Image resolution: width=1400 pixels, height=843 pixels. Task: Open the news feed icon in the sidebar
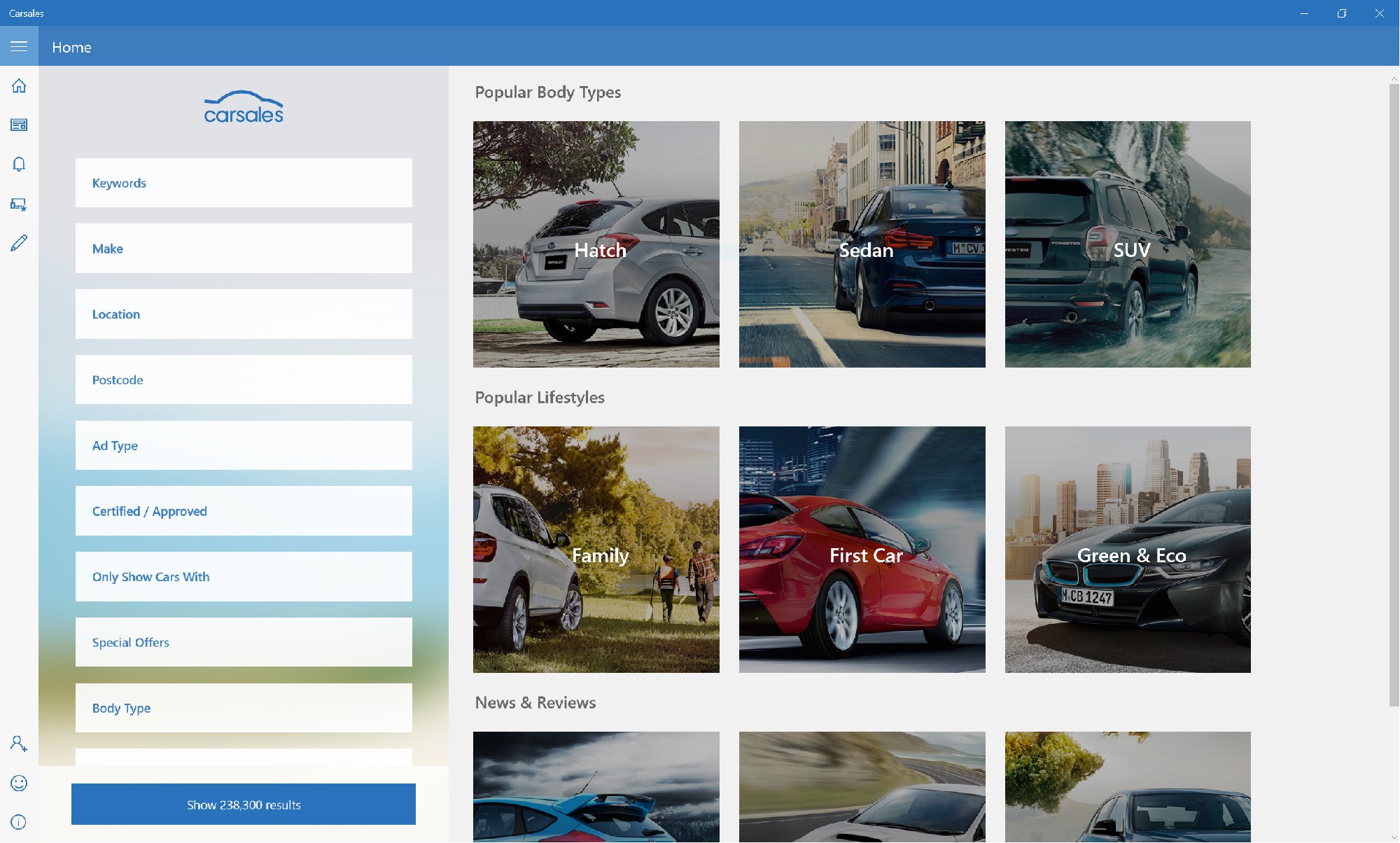click(x=19, y=125)
